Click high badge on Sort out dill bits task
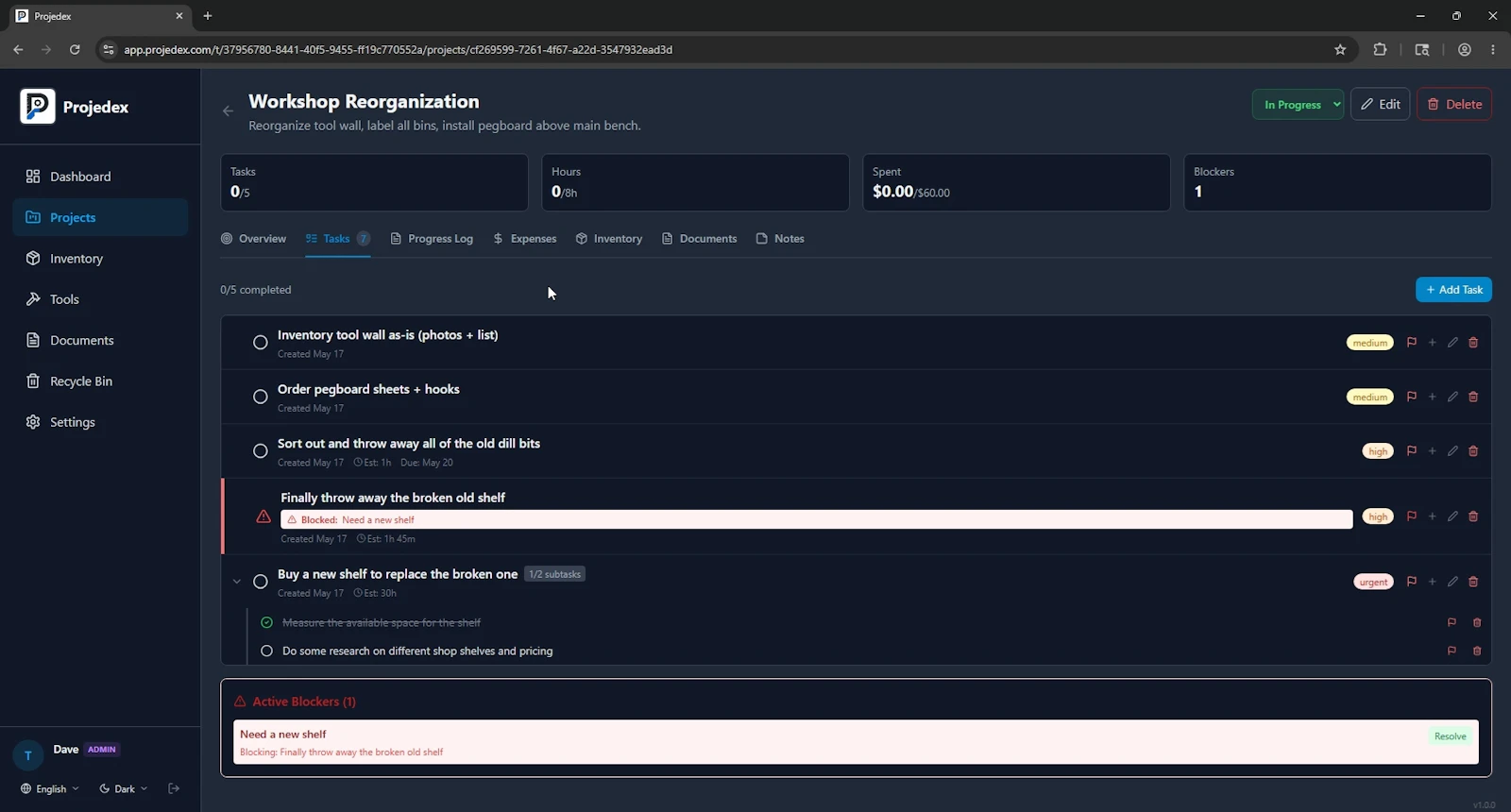This screenshot has height=812, width=1511. [x=1378, y=451]
